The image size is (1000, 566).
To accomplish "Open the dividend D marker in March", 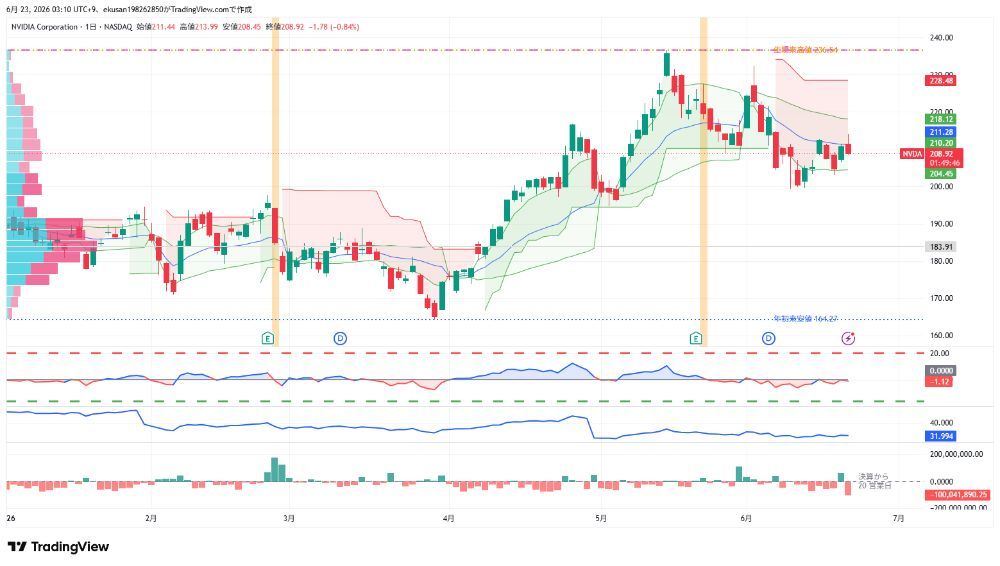I will click(x=341, y=338).
